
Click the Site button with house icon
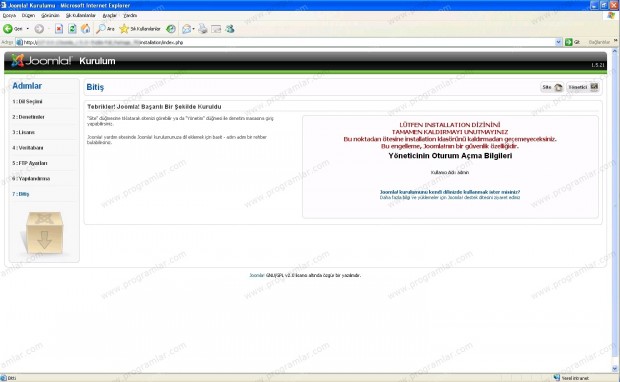tap(552, 87)
